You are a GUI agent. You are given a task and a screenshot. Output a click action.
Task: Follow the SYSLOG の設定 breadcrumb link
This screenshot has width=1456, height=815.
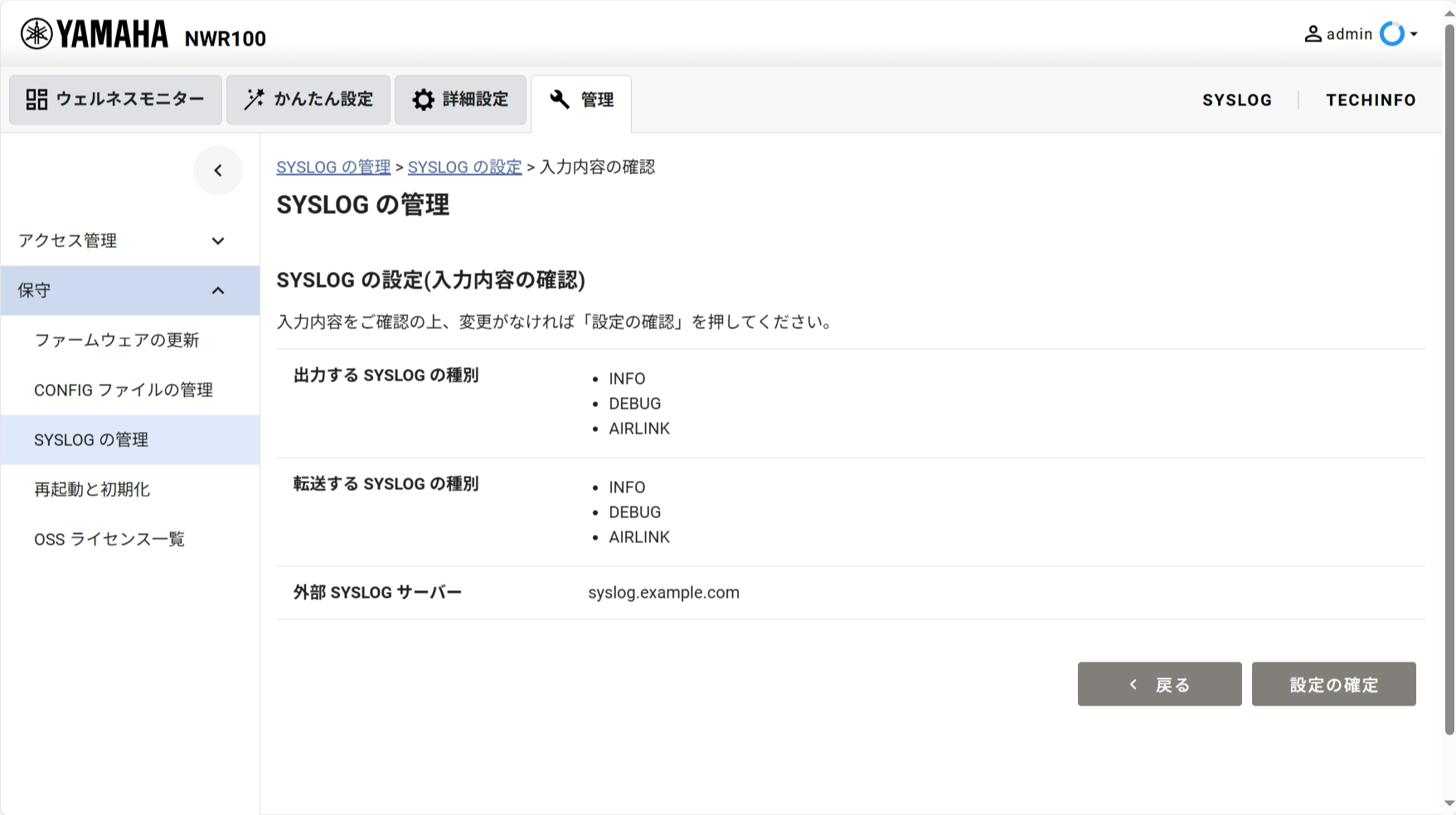pyautogui.click(x=464, y=167)
